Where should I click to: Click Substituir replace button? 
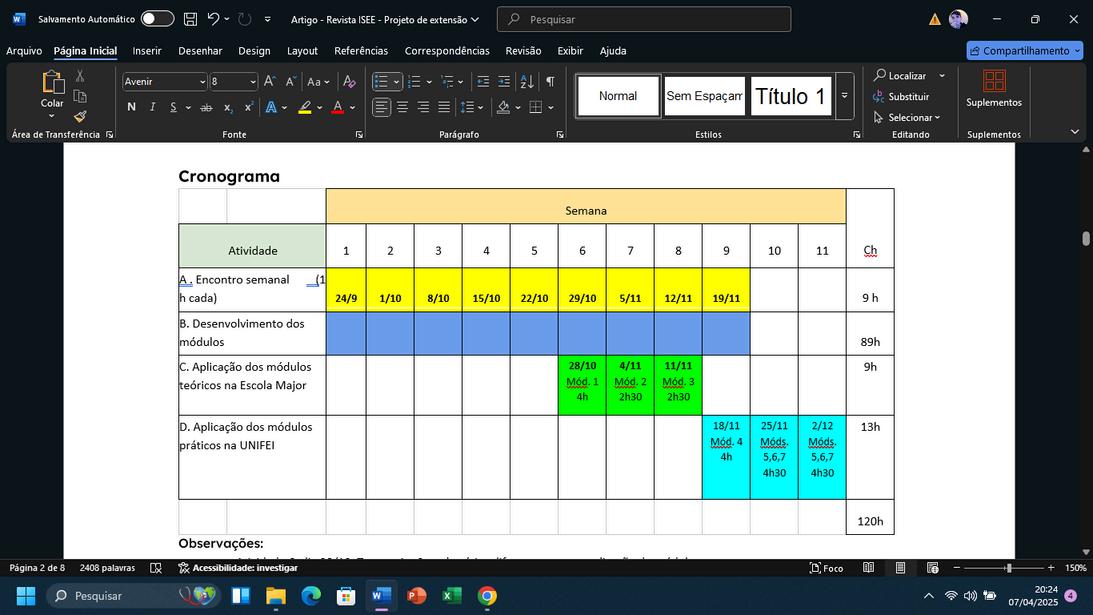click(901, 96)
